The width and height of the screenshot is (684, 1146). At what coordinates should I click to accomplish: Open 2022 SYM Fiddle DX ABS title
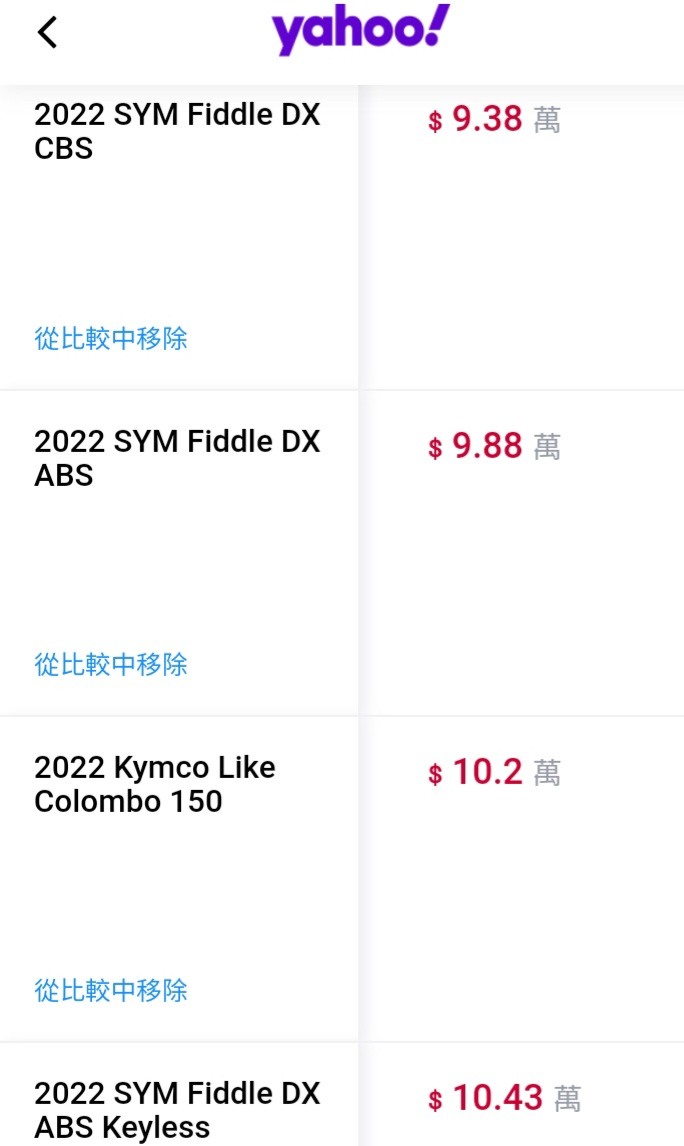[177, 458]
